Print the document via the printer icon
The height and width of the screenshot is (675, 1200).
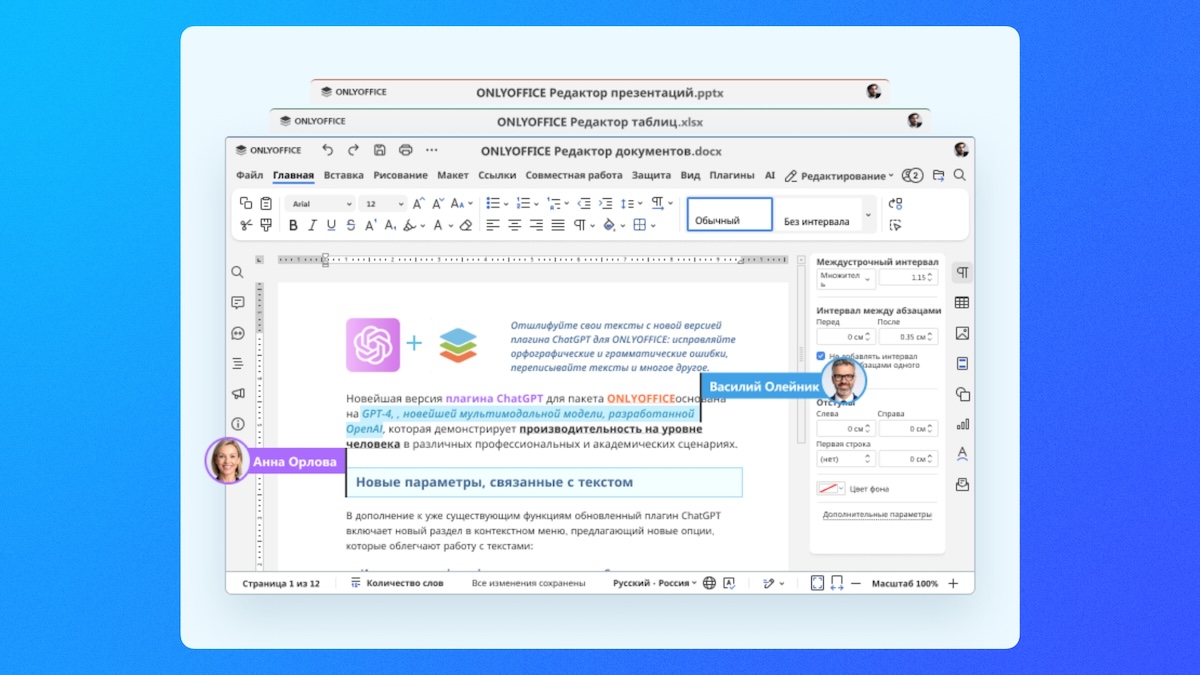(x=406, y=150)
